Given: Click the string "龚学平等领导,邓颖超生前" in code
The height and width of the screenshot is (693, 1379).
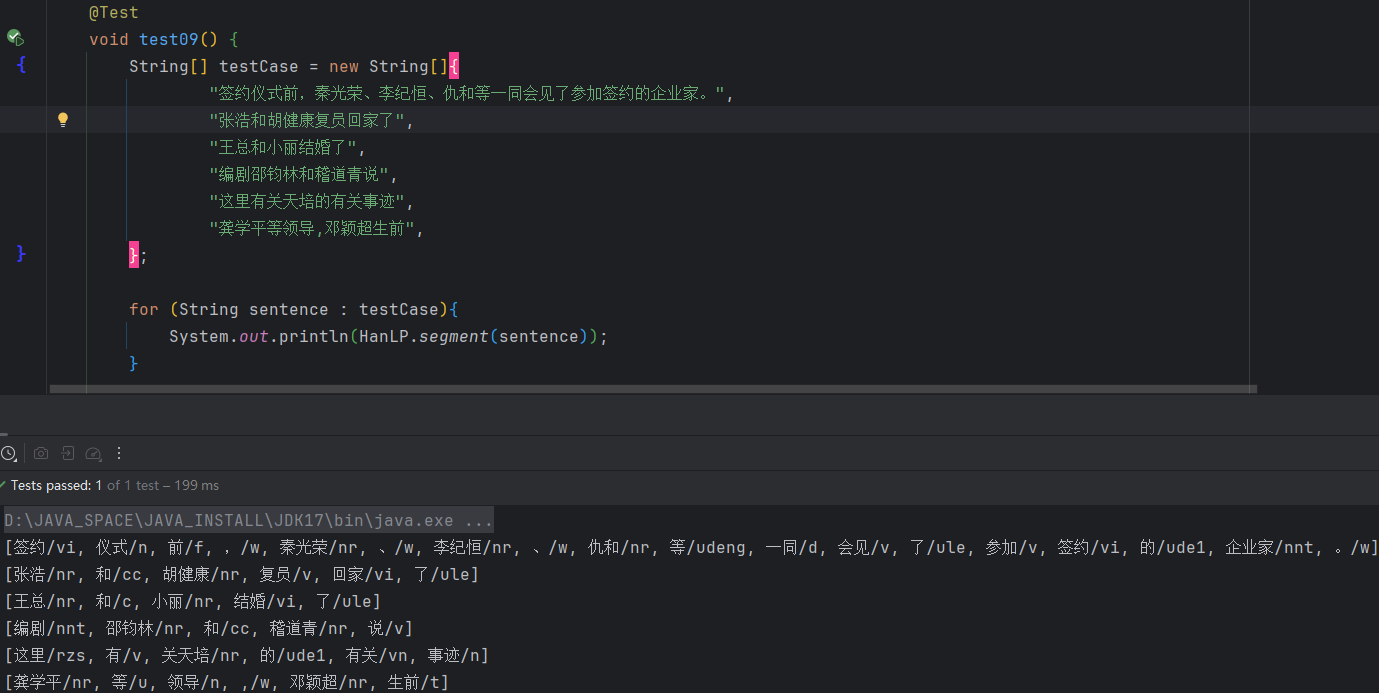Looking at the screenshot, I should [x=312, y=228].
